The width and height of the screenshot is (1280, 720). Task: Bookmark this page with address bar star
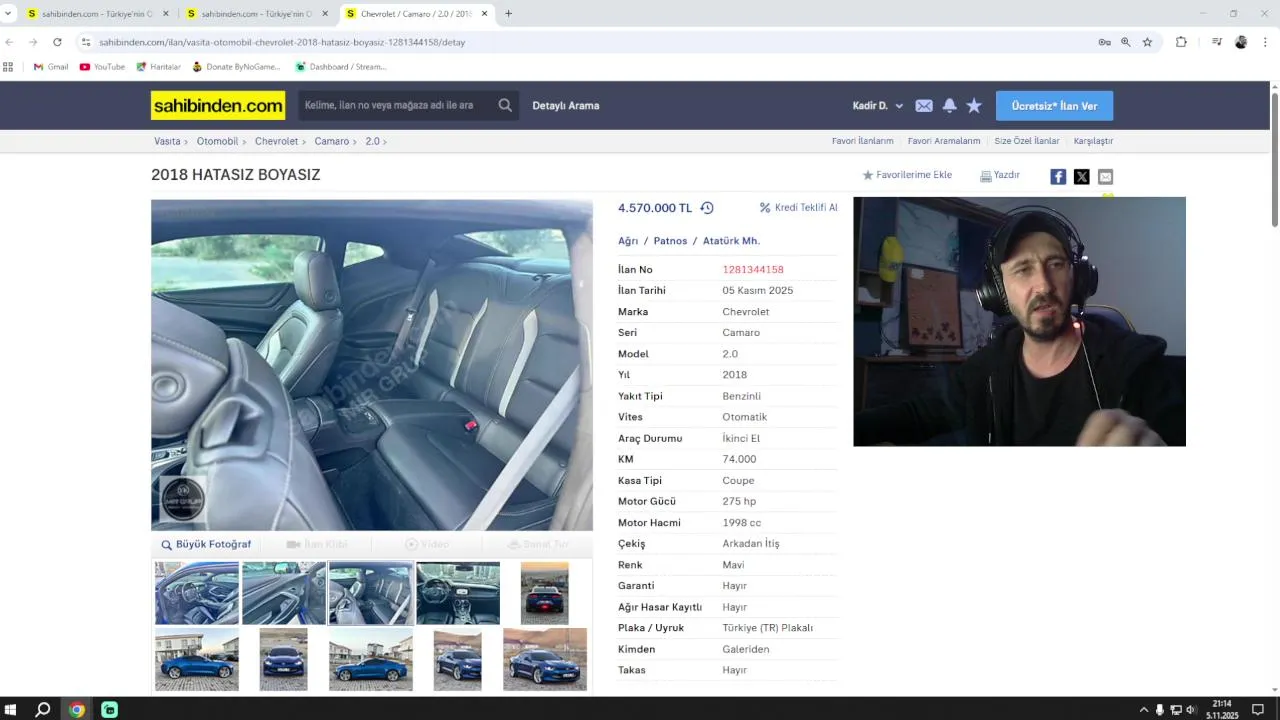click(1147, 42)
